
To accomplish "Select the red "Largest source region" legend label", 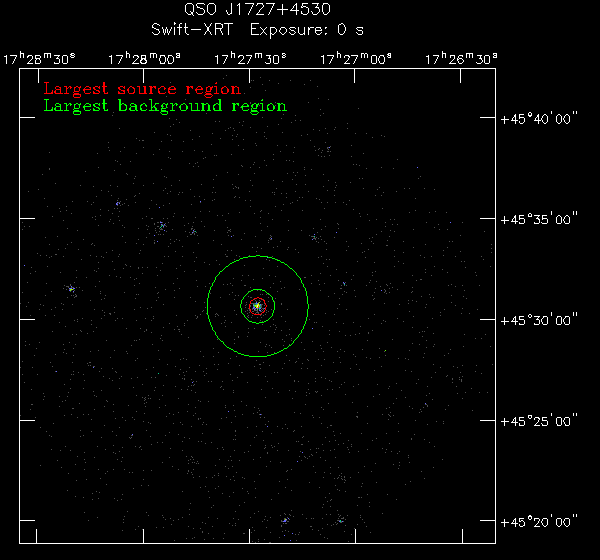I will click(142, 89).
